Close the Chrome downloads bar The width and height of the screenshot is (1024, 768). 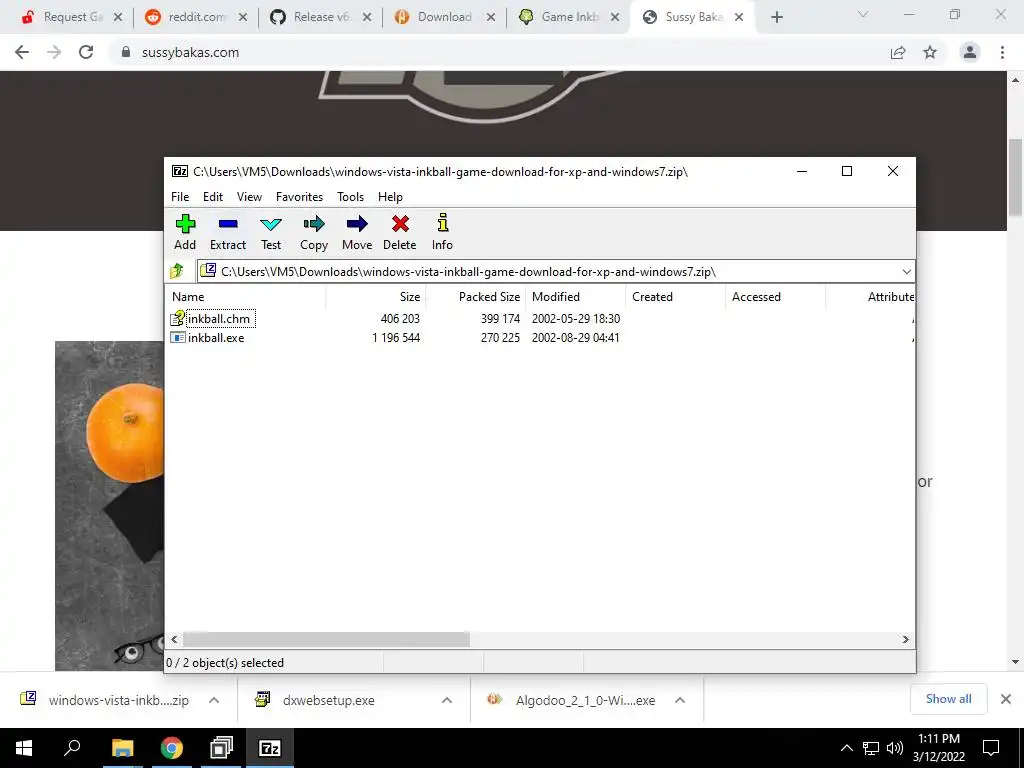[x=1006, y=699]
